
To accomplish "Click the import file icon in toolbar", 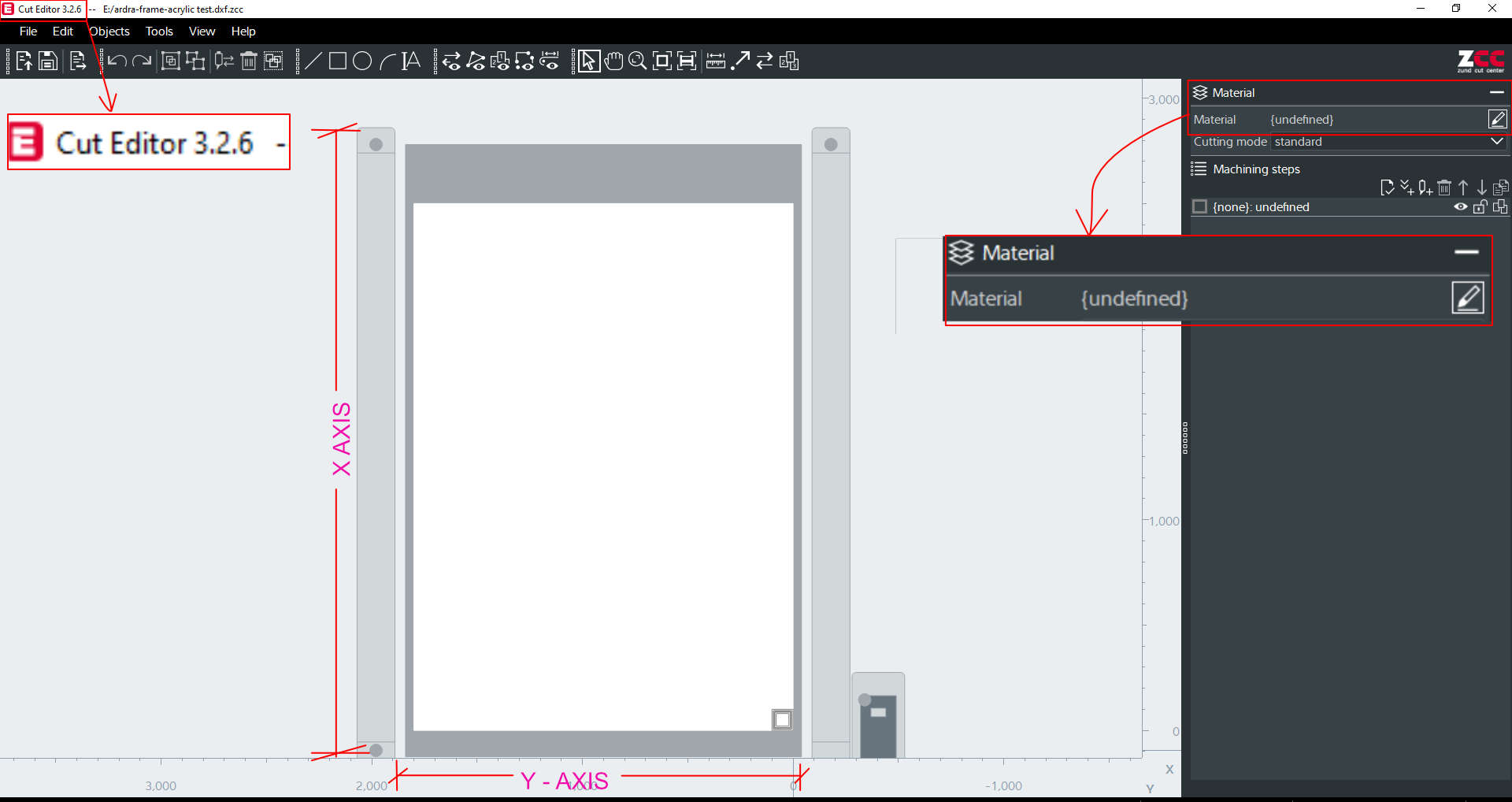I will [x=24, y=61].
